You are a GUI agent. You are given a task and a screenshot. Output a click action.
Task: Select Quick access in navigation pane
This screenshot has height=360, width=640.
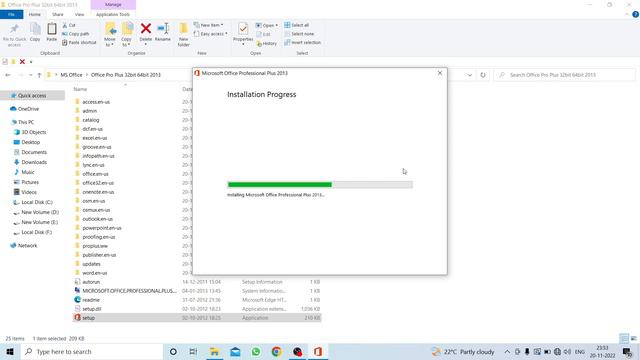click(32, 96)
